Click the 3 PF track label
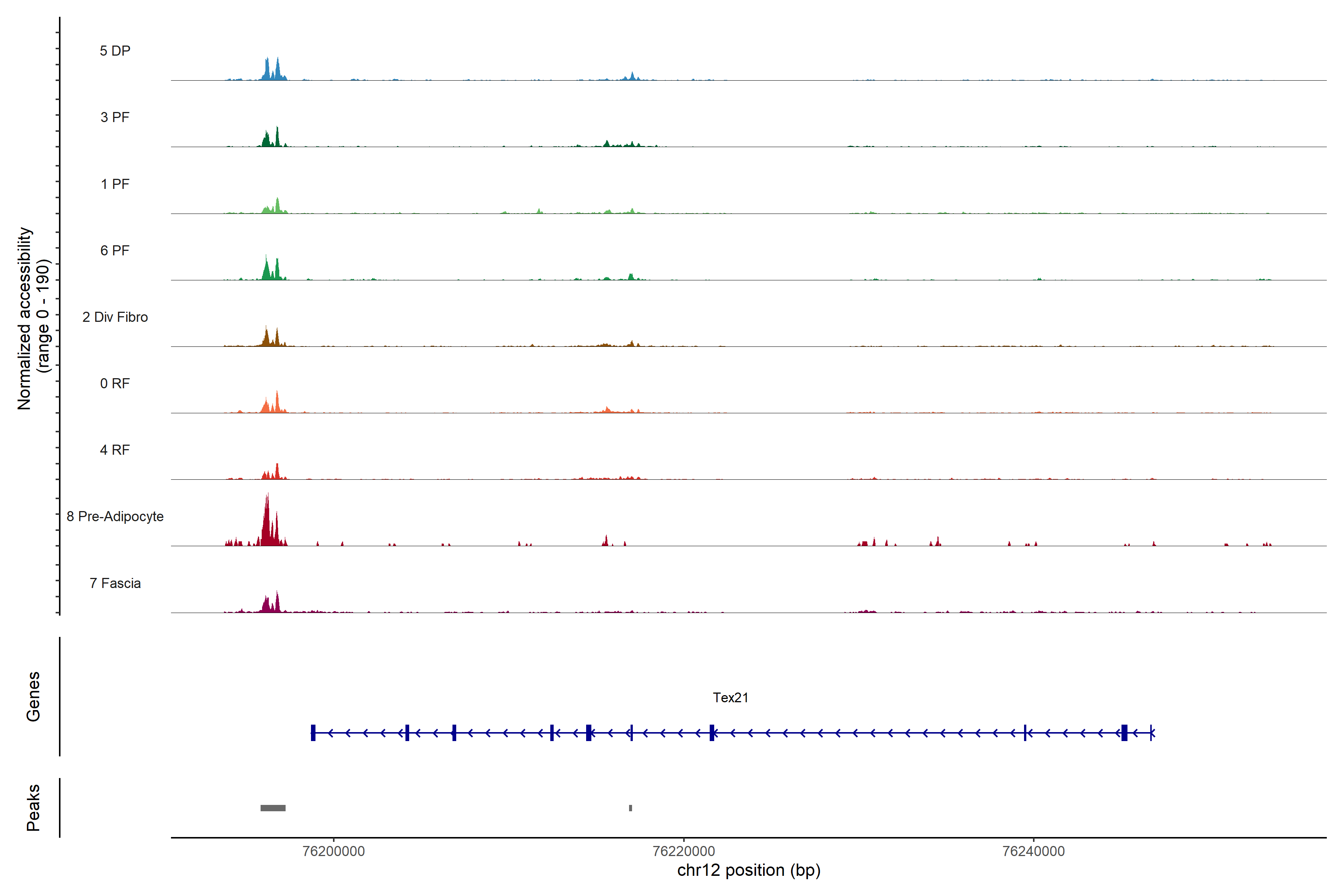The width and height of the screenshot is (1344, 896). pos(115,117)
